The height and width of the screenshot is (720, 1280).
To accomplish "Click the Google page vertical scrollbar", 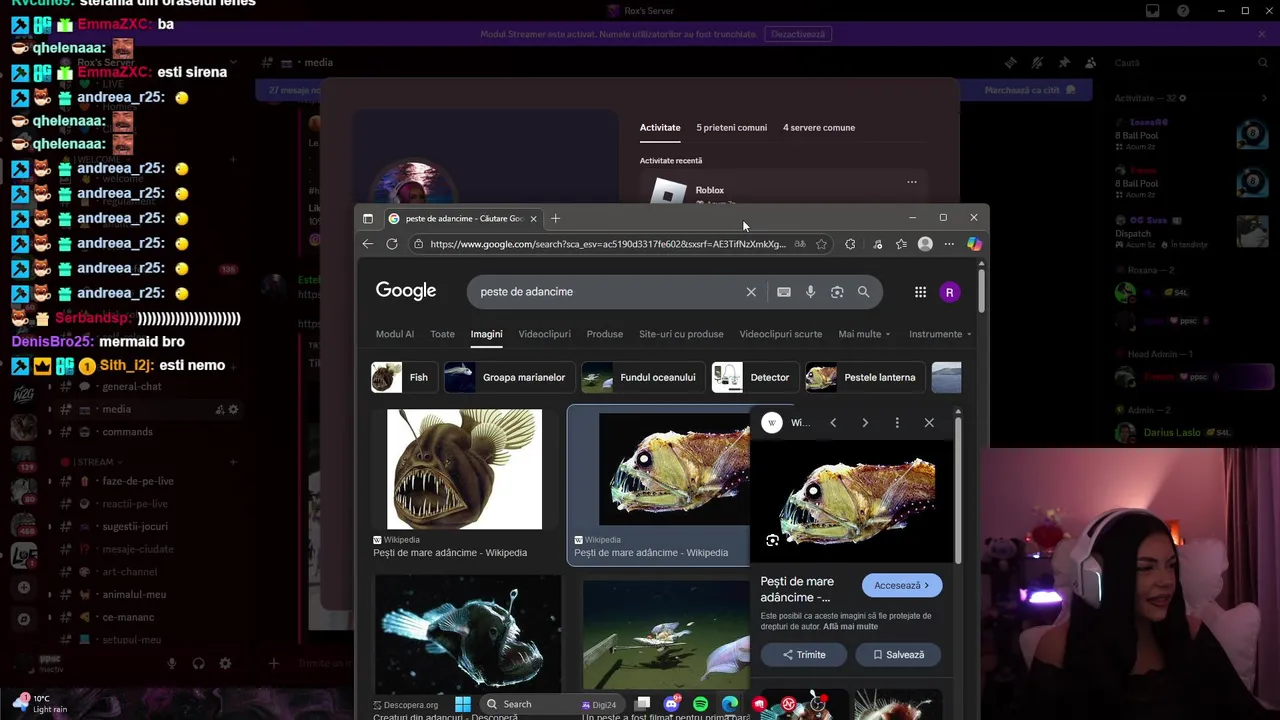I will coord(982,290).
